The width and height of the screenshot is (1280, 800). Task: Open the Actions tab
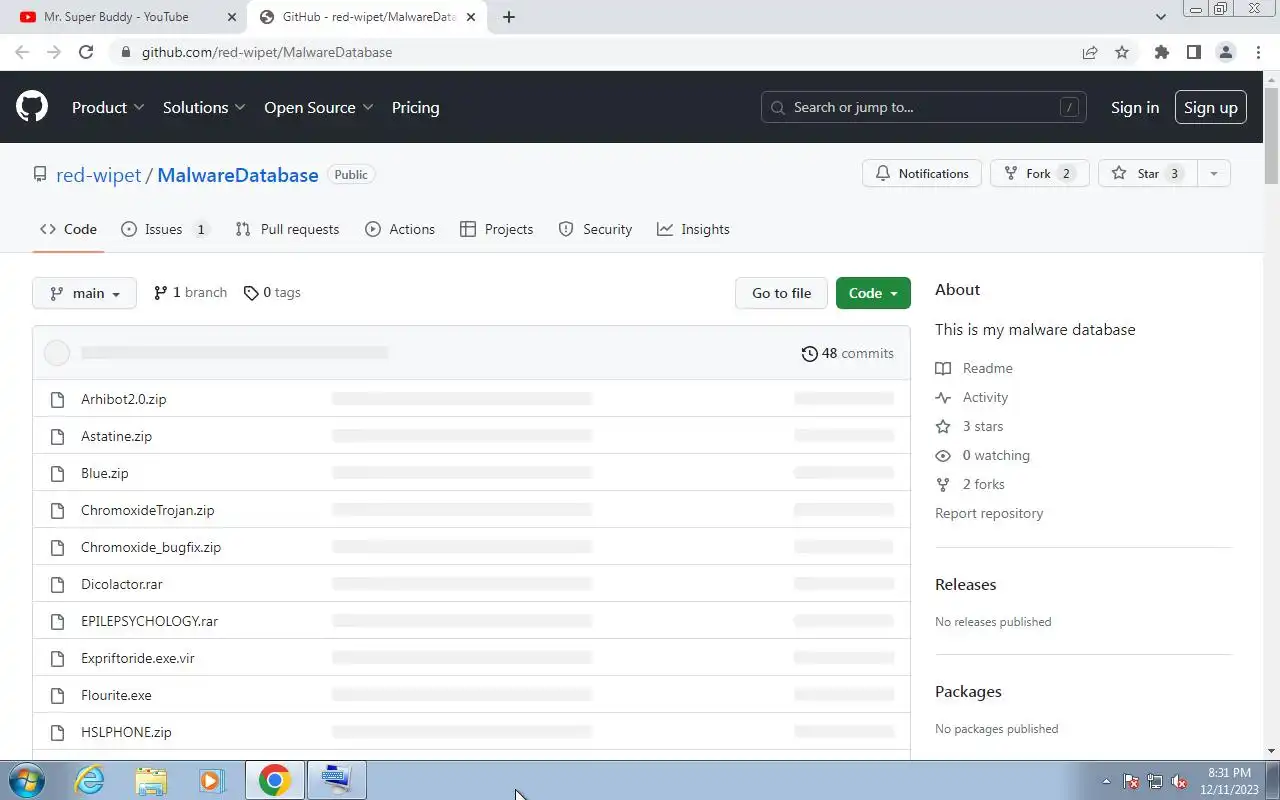(x=400, y=229)
